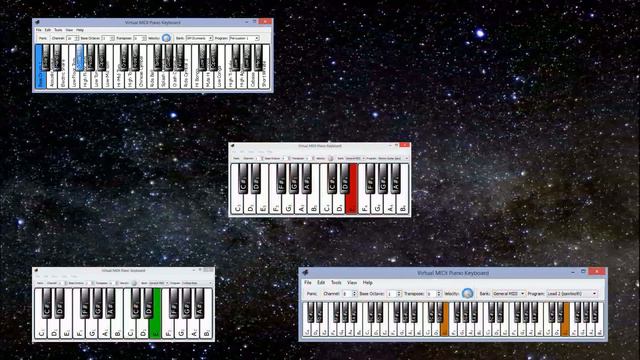Play the D#3 black key in middle window
The height and width of the screenshot is (360, 640).
pos(256,179)
